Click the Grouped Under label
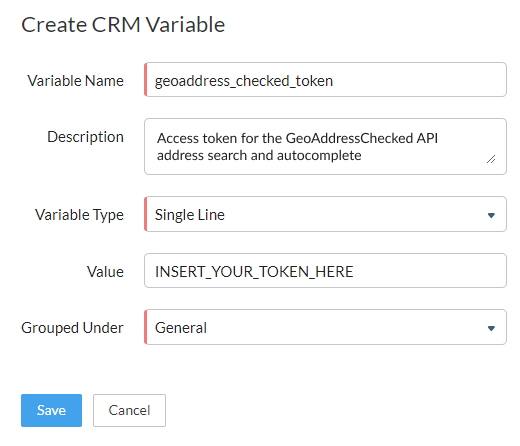The height and width of the screenshot is (446, 520). (72, 328)
